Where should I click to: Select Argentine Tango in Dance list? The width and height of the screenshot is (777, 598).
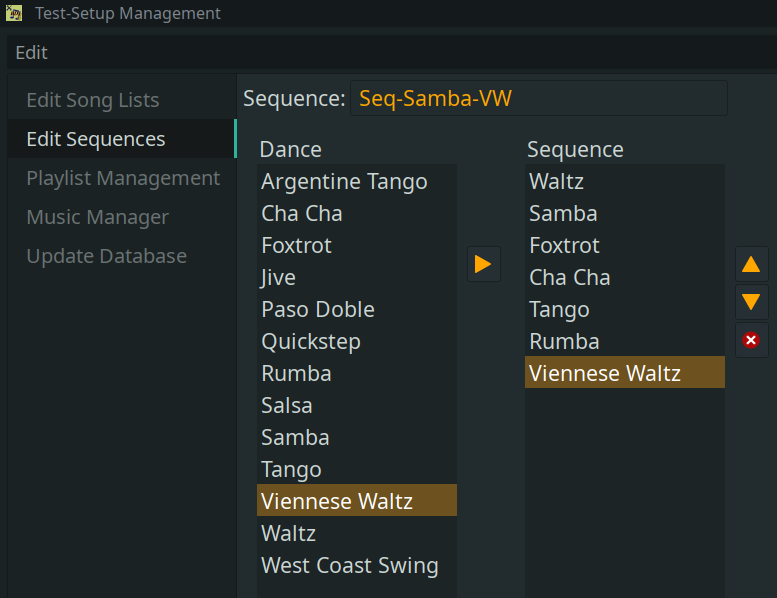pos(357,181)
